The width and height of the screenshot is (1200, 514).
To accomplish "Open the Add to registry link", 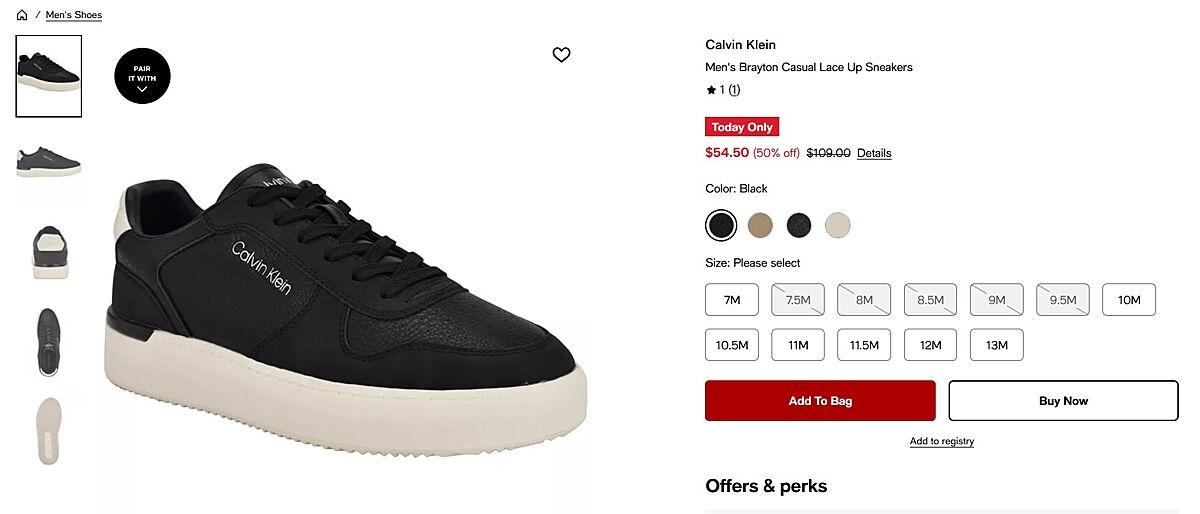I will (941, 441).
